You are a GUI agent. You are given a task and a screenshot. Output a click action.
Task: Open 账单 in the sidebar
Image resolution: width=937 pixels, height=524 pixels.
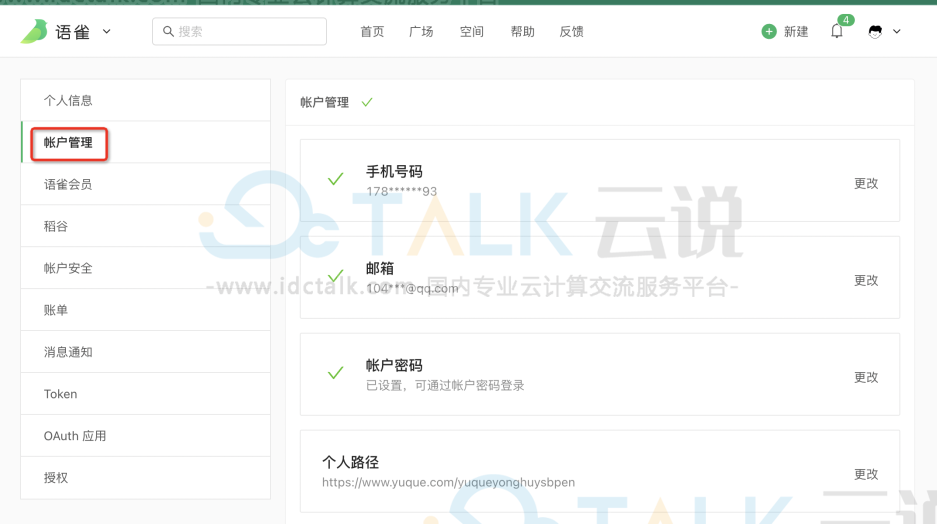click(x=145, y=310)
